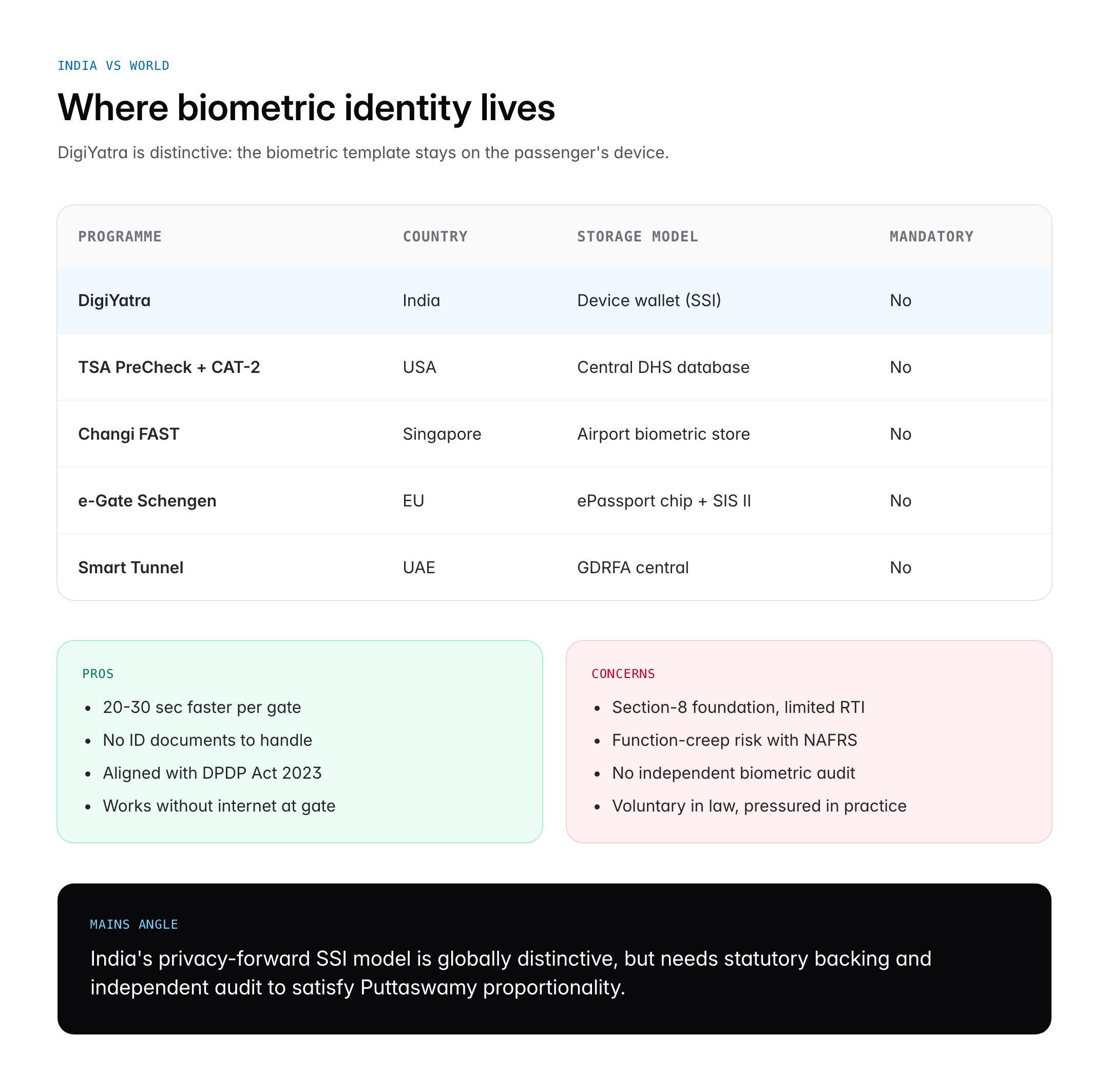
Task: Click the e-Gate Schengen programme name
Action: pyautogui.click(x=147, y=501)
